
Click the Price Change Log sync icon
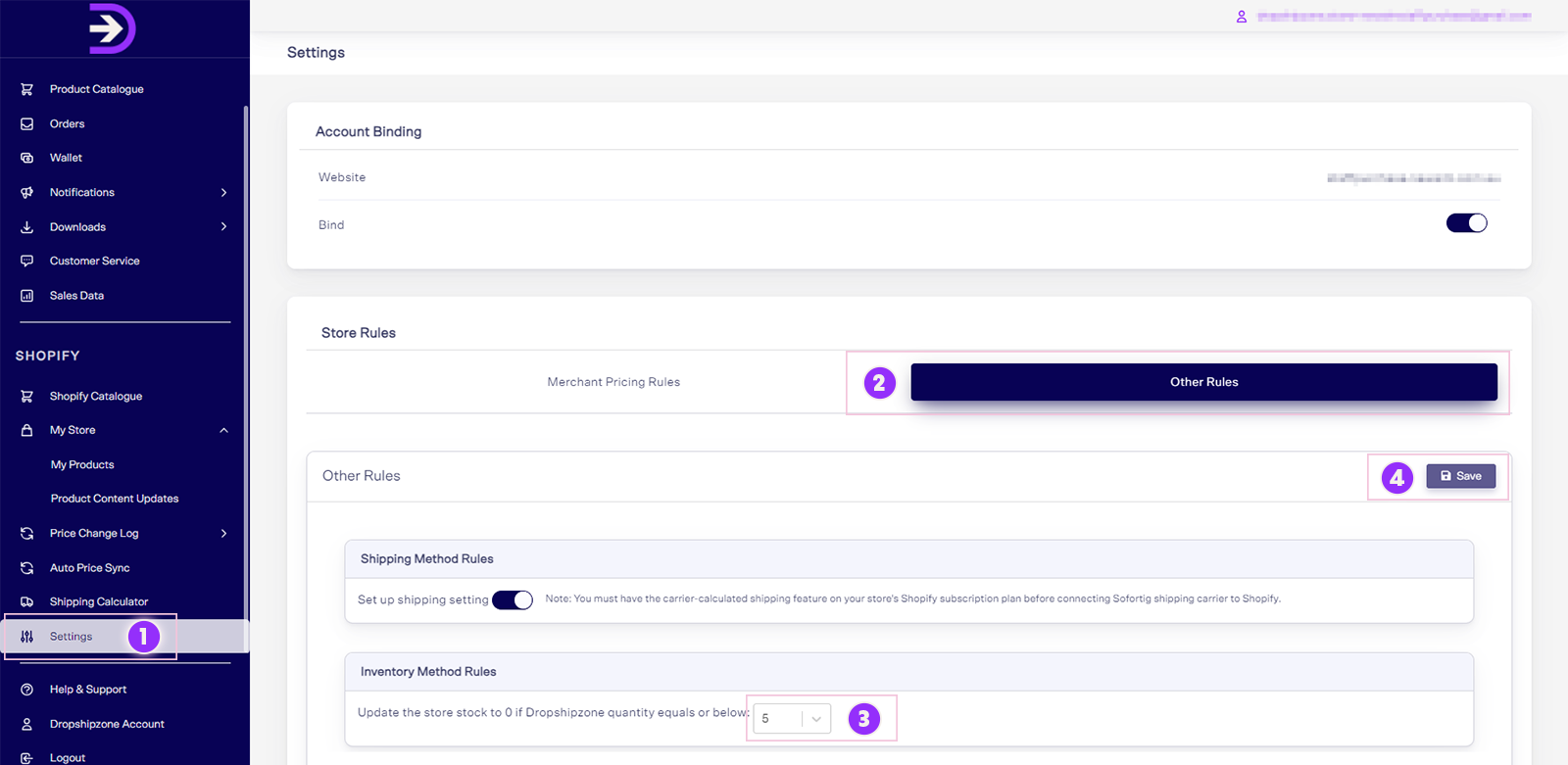point(27,534)
